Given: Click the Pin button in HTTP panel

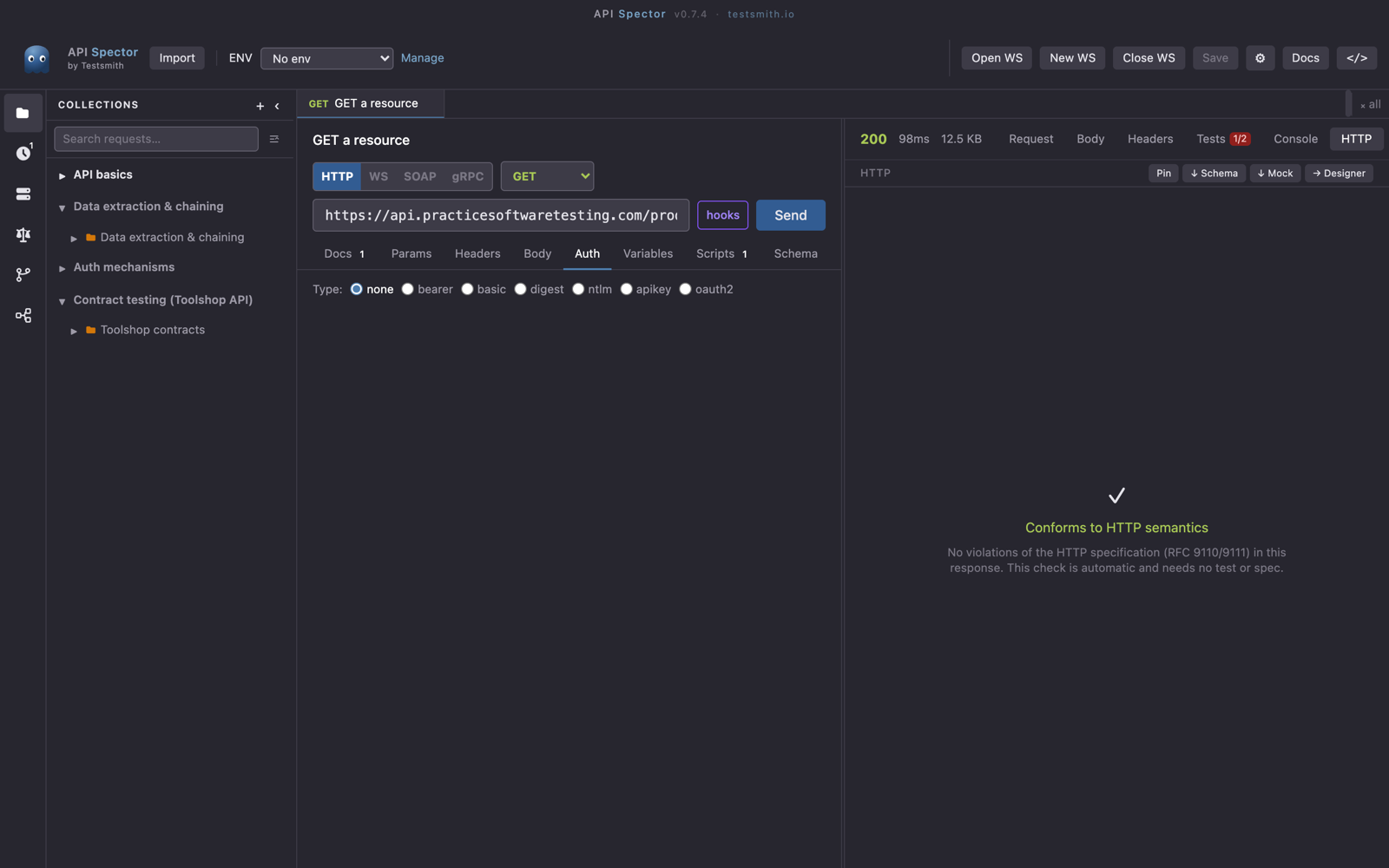Looking at the screenshot, I should click(1163, 174).
